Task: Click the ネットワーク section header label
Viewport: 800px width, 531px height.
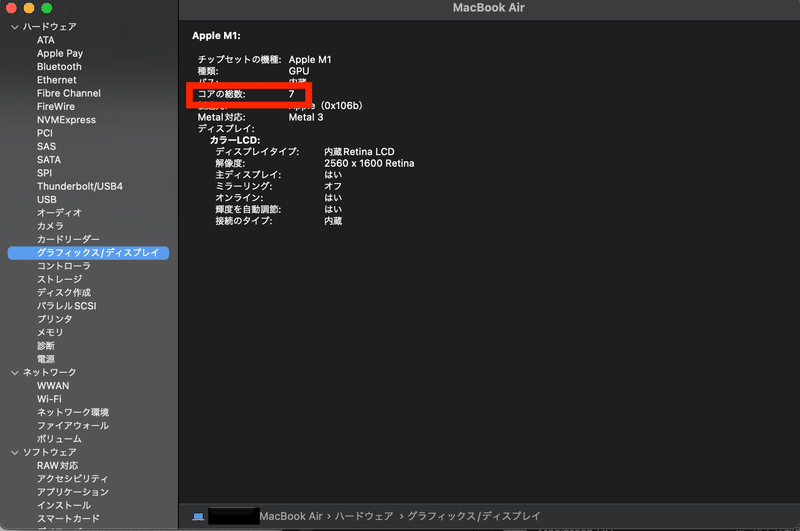Action: coord(49,372)
